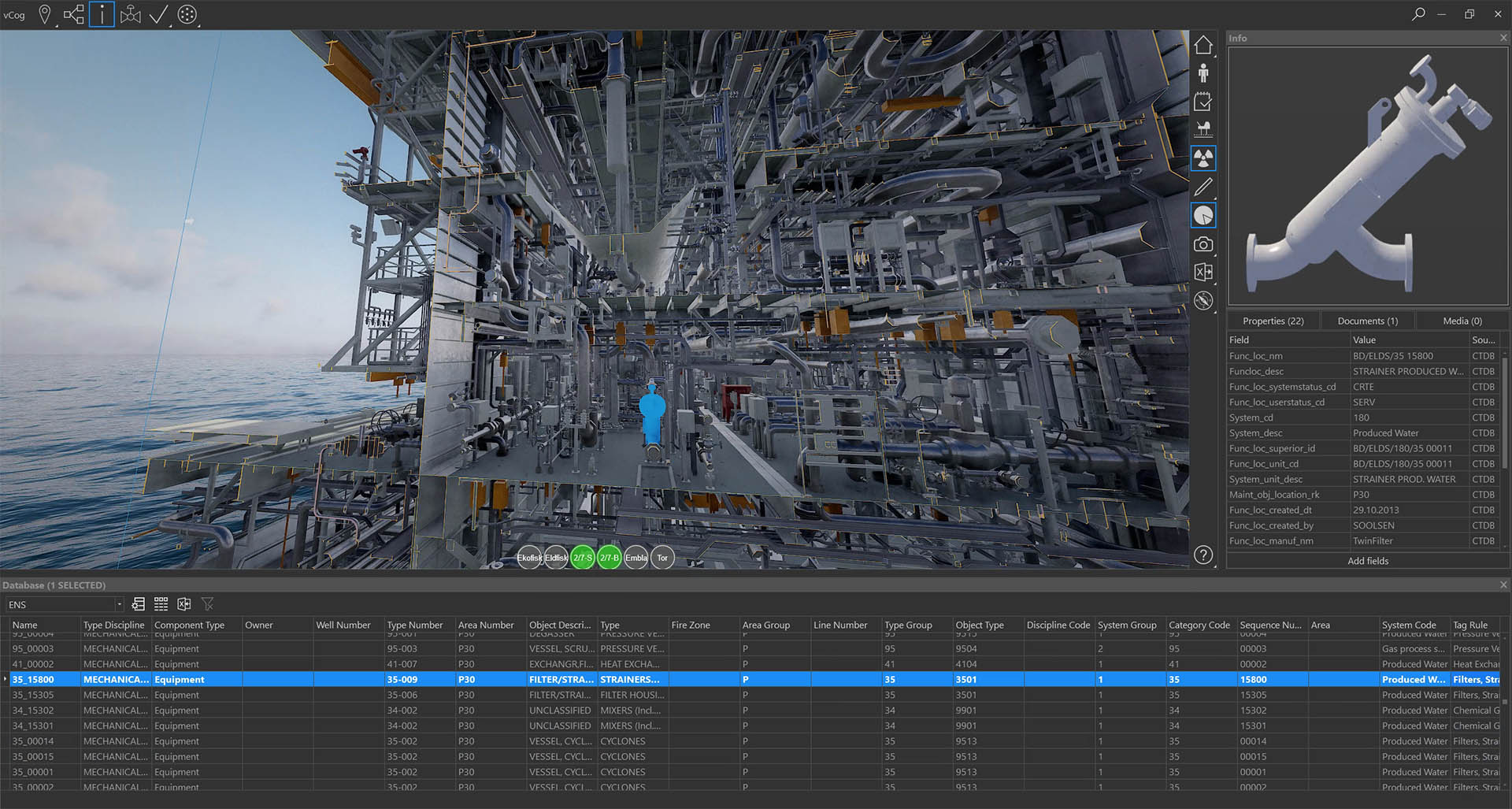This screenshot has height=809, width=1512.
Task: Select the Ekofisk platform button
Action: coord(529,558)
